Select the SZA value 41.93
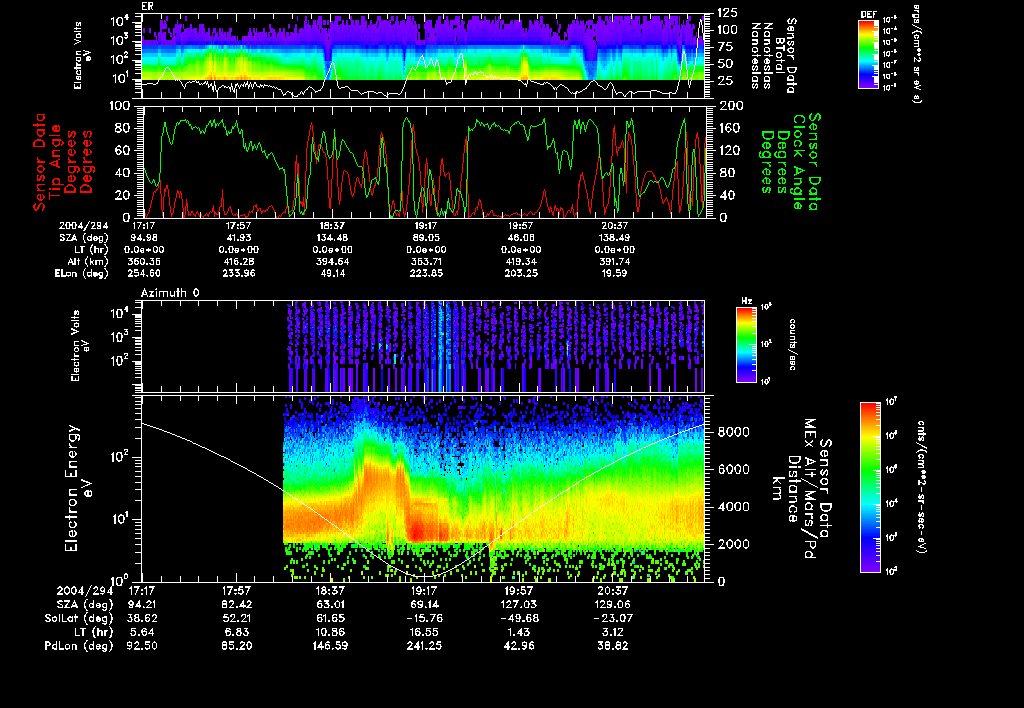 pos(238,238)
